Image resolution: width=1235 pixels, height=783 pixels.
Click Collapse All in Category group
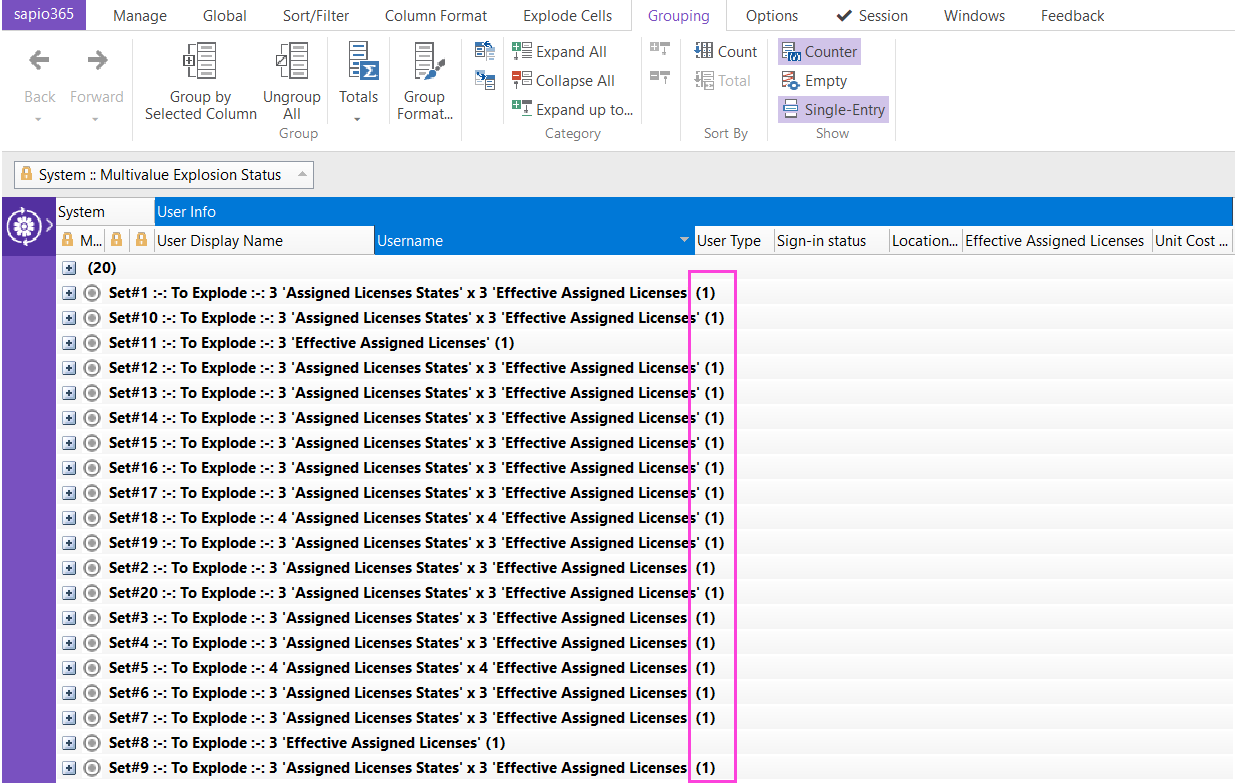pyautogui.click(x=563, y=81)
